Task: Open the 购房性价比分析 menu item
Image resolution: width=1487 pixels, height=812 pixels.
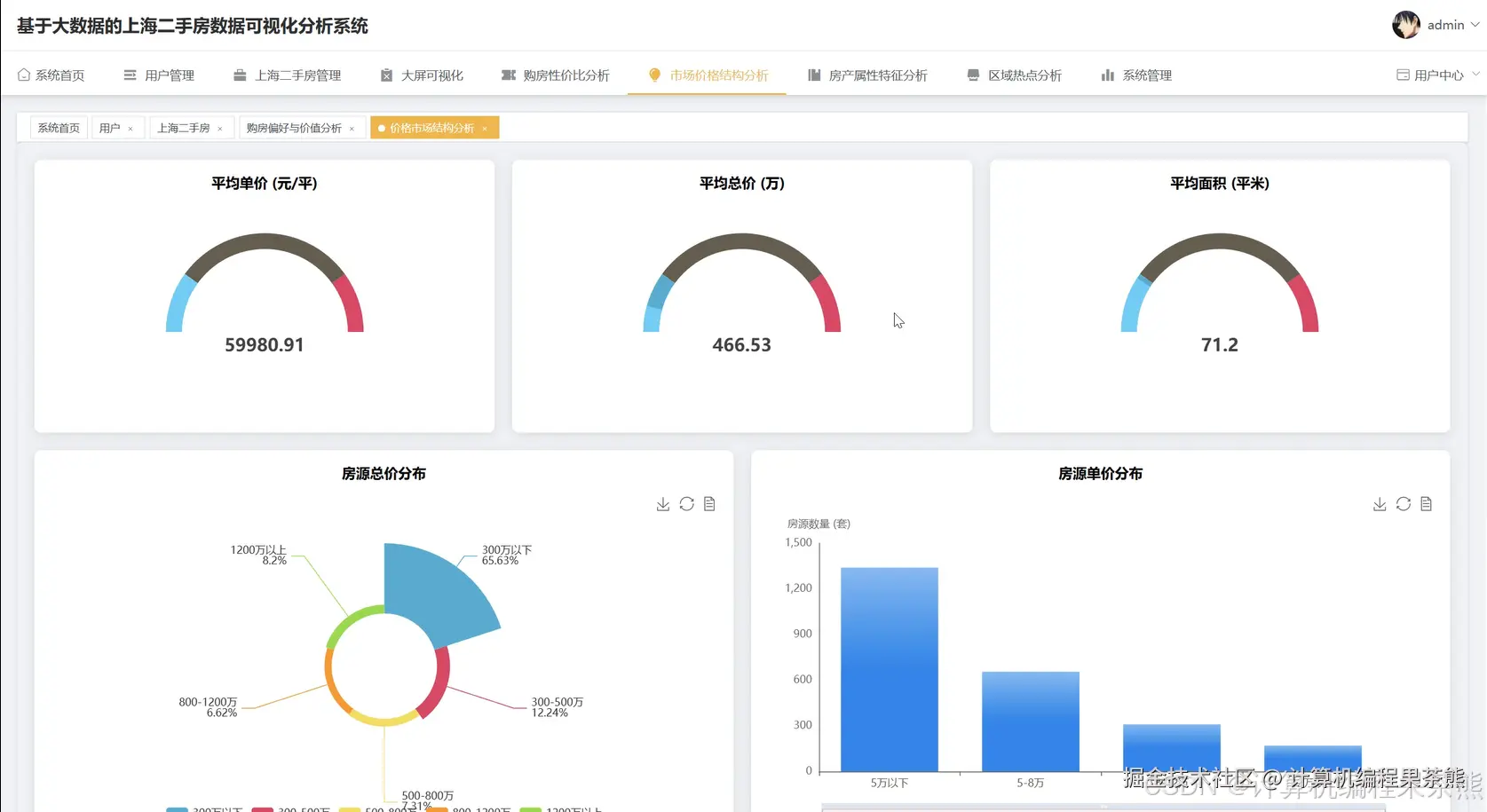Action: tap(556, 75)
